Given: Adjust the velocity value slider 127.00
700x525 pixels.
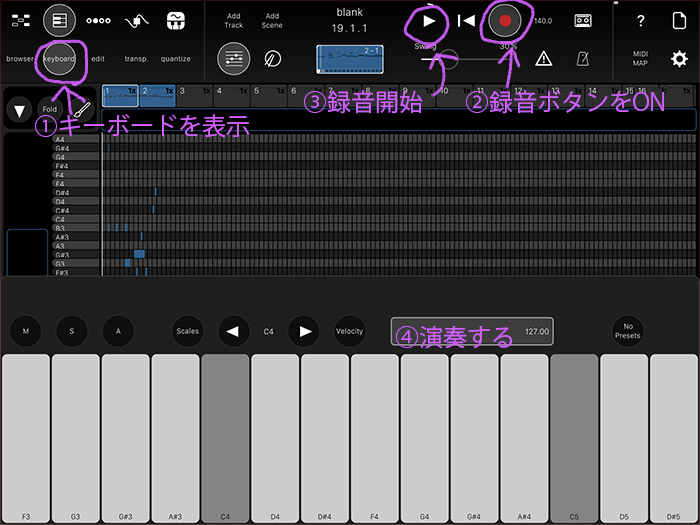Looking at the screenshot, I should tap(472, 332).
